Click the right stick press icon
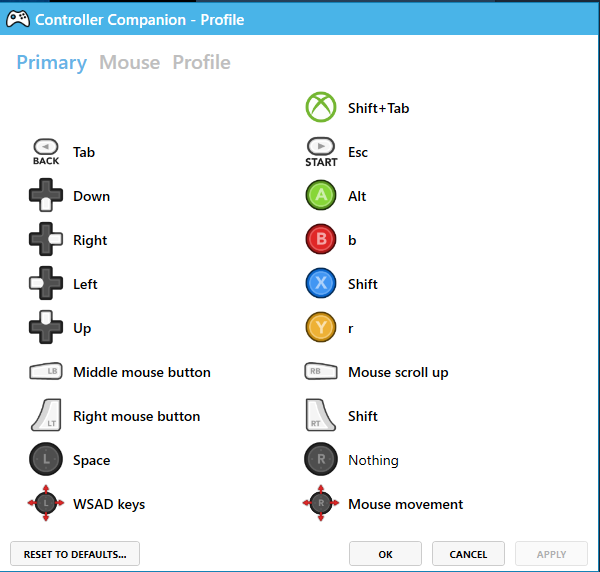600x572 pixels. (x=321, y=460)
